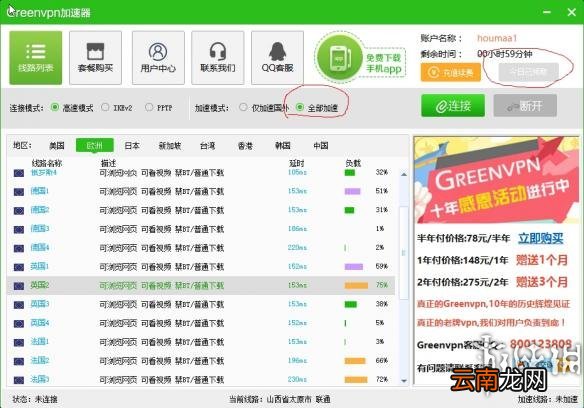Open the QQ客服 penguin support chat

(x=277, y=58)
